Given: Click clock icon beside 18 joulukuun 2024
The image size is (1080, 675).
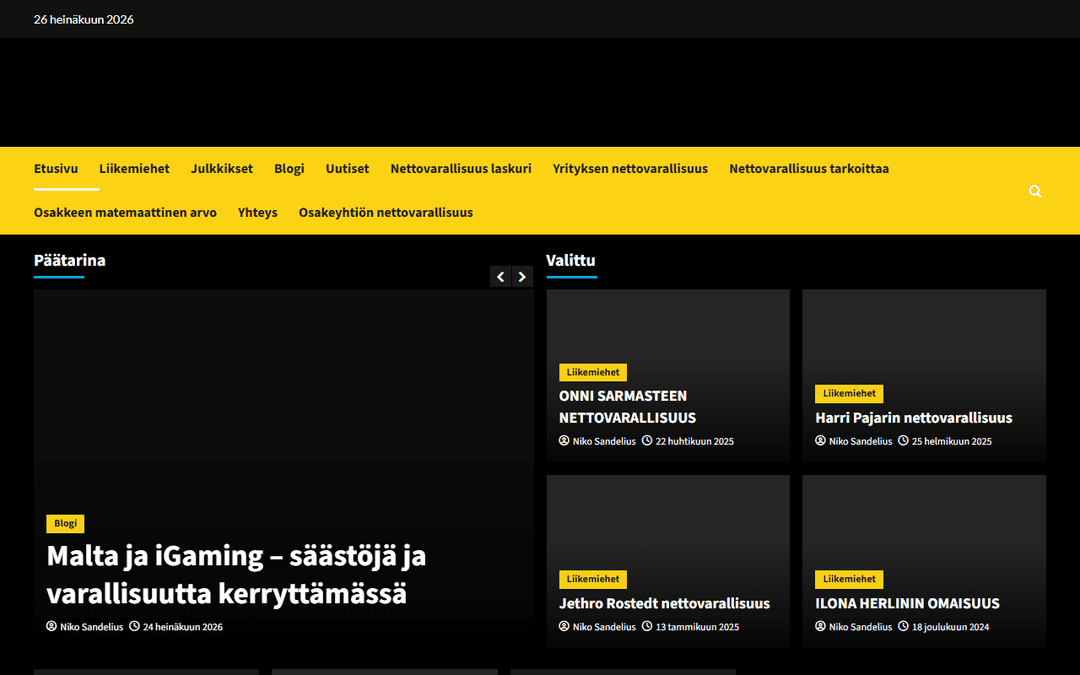Looking at the screenshot, I should pos(903,626).
